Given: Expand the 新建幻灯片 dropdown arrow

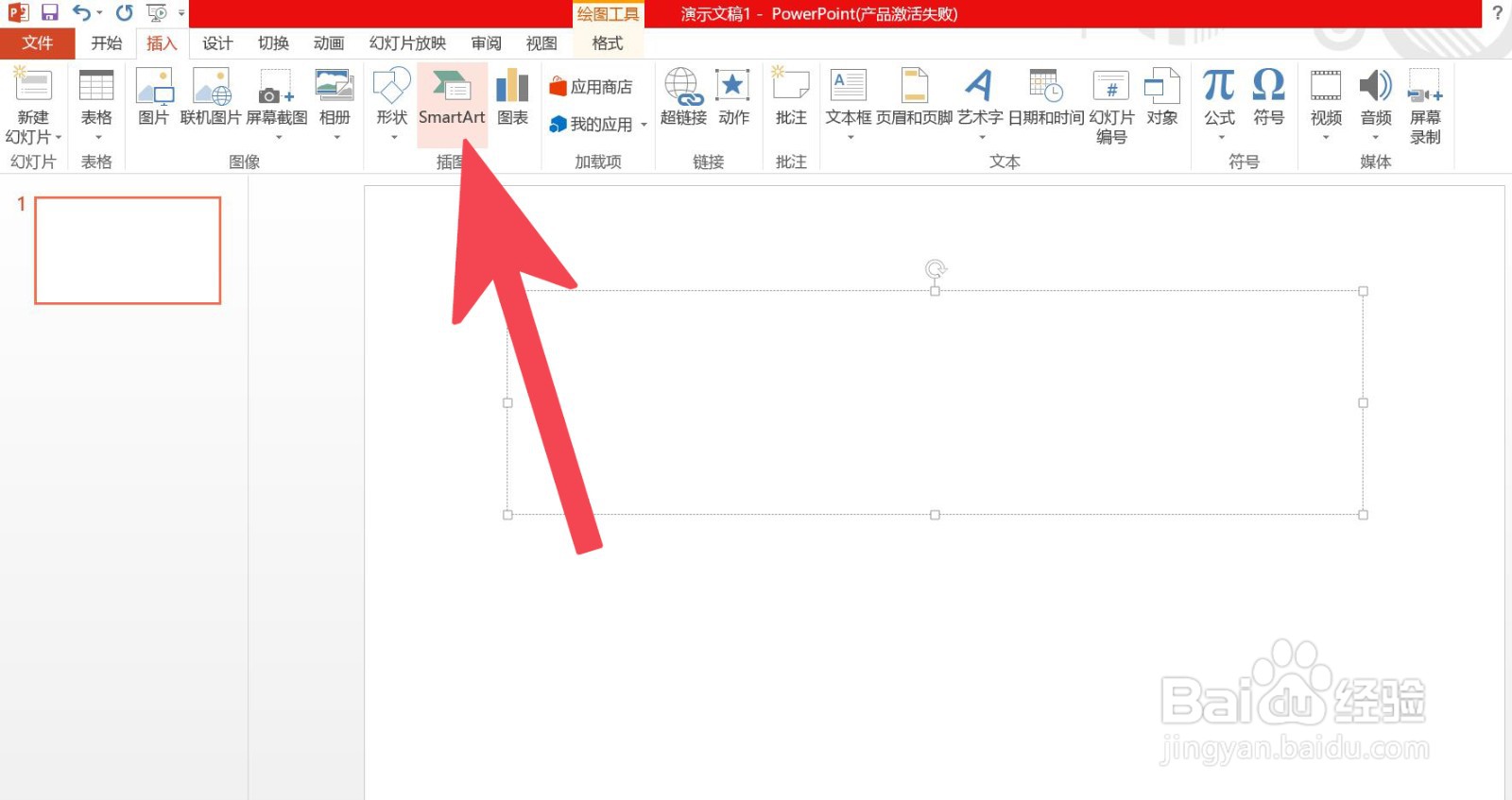Looking at the screenshot, I should [x=58, y=138].
